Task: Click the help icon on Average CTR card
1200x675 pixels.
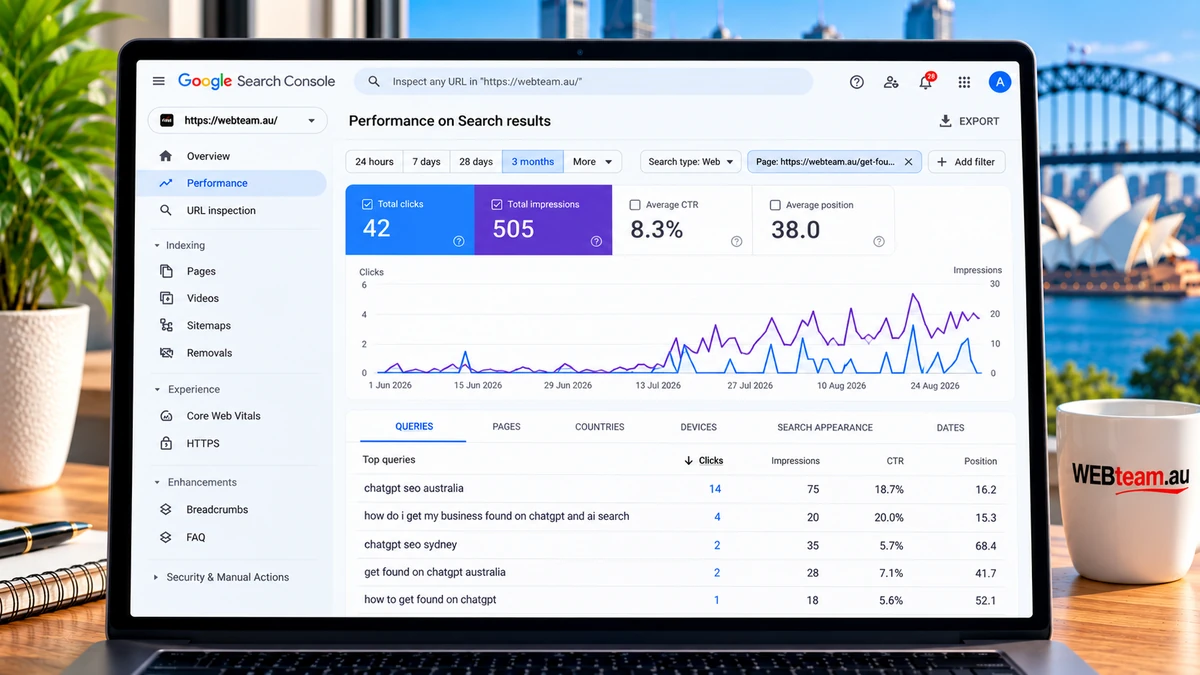Action: coord(737,241)
